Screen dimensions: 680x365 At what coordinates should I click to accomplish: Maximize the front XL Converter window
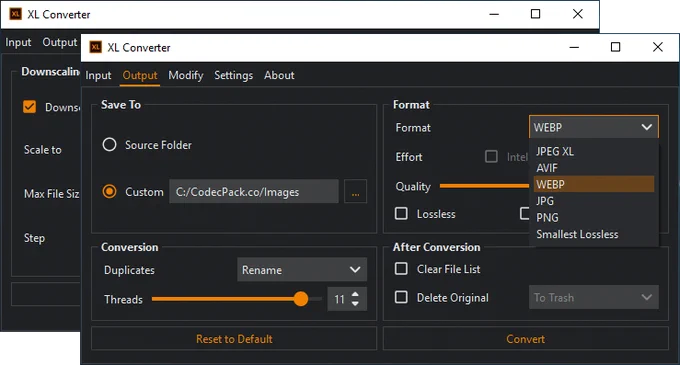(x=615, y=47)
